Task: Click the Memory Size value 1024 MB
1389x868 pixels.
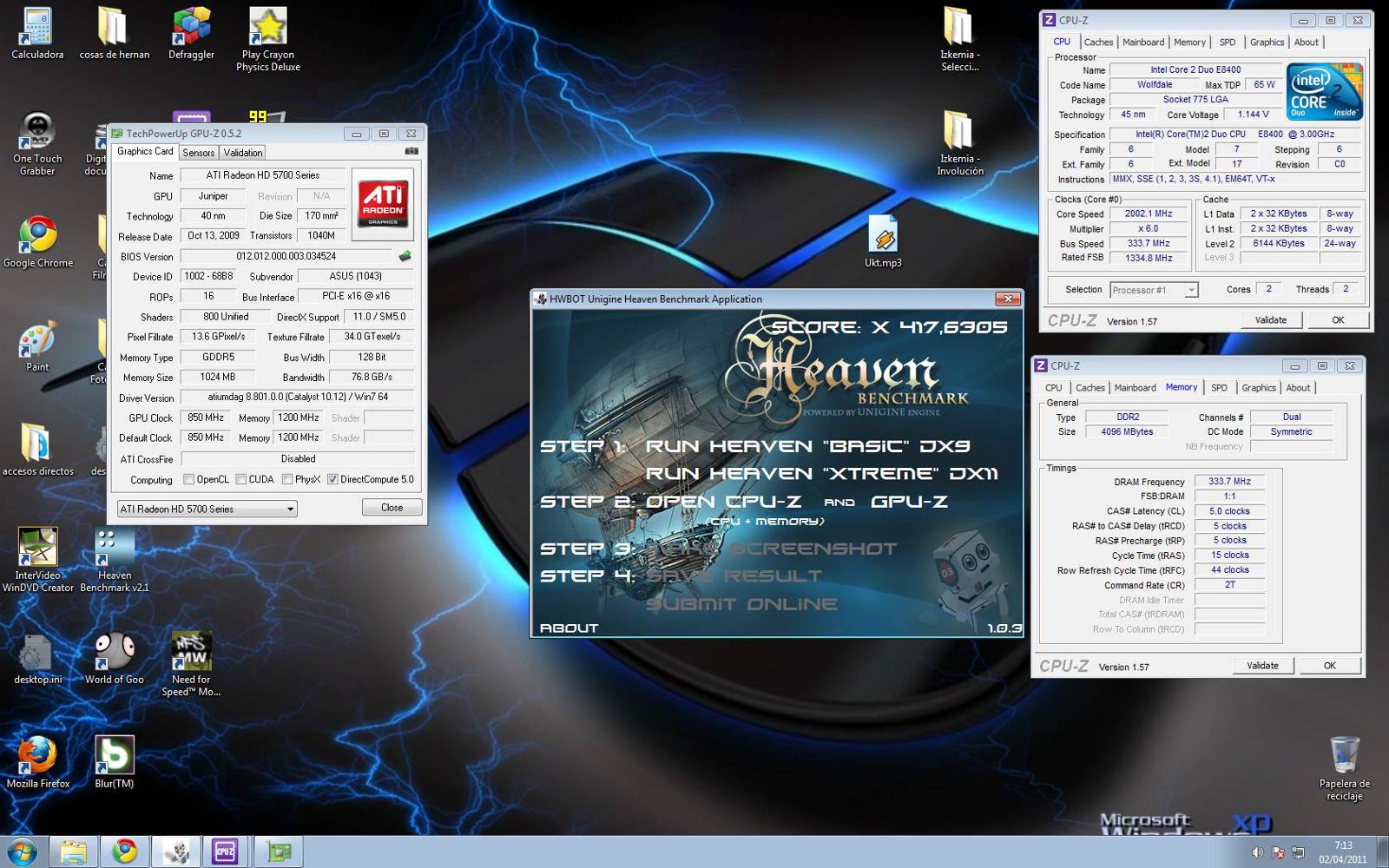Action: [x=218, y=377]
